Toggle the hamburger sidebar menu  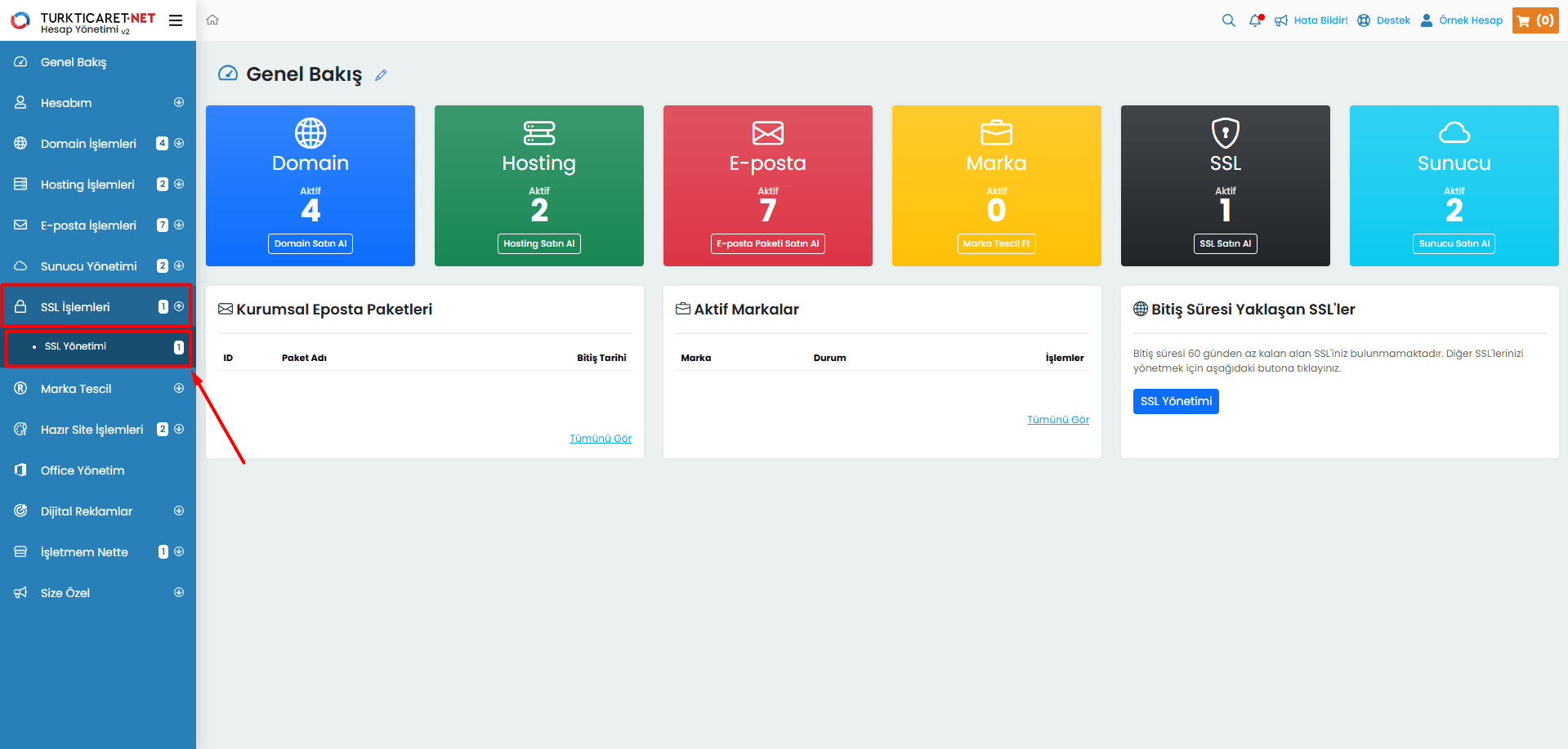[x=176, y=20]
